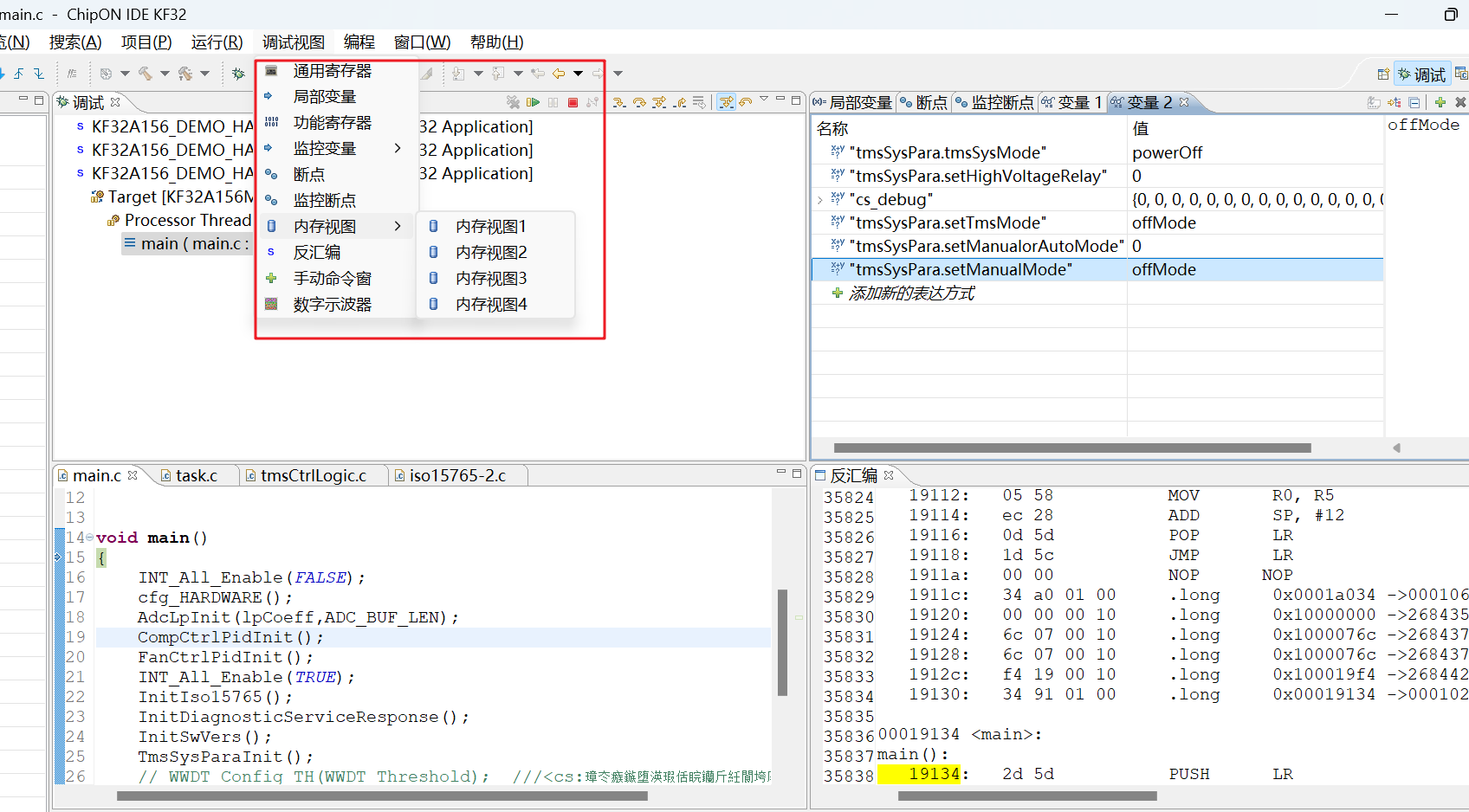
Task: Click the C perspective icon at the far right
Action: pyautogui.click(x=1461, y=74)
